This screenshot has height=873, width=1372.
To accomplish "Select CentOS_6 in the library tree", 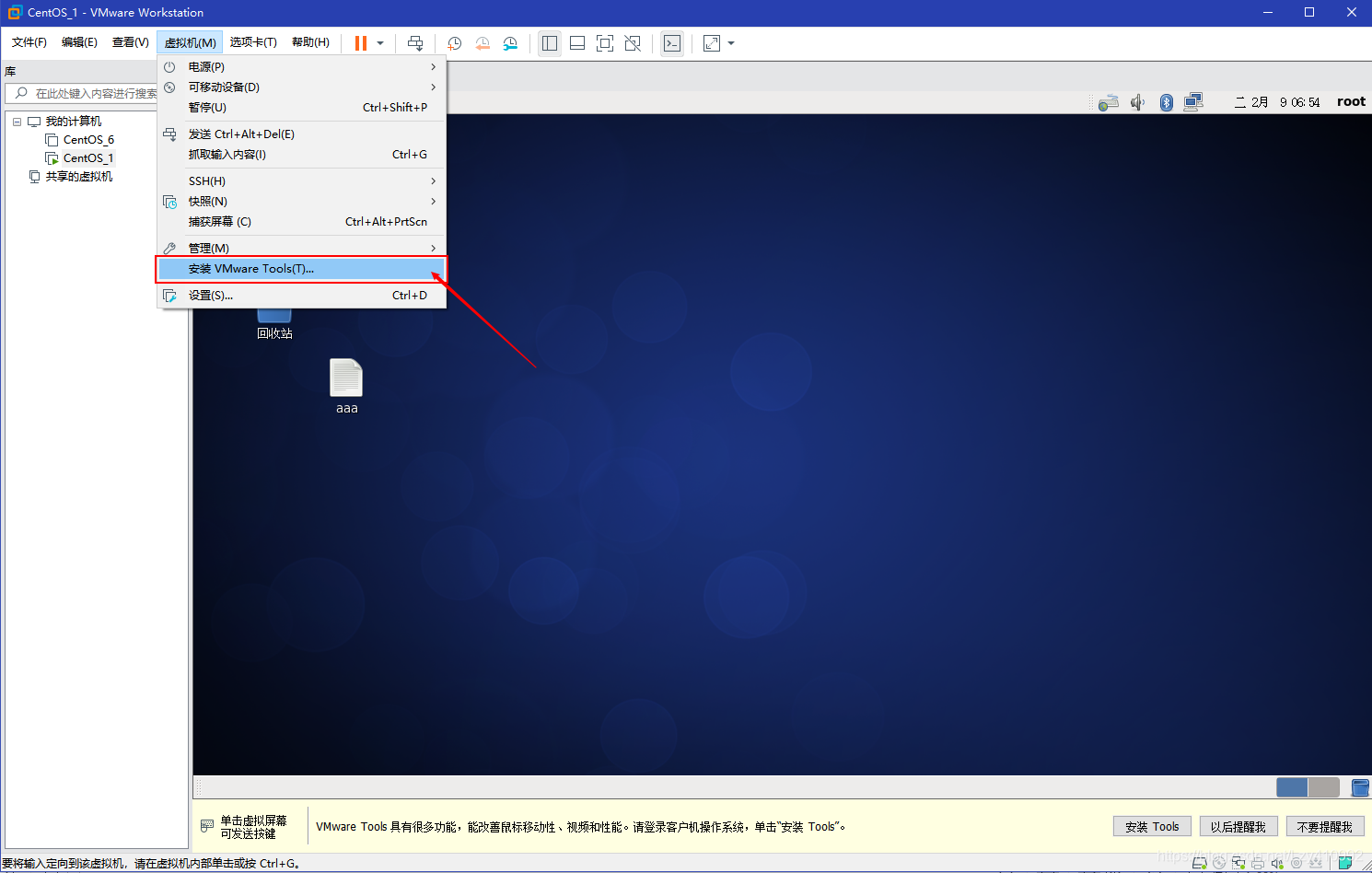I will coord(88,140).
